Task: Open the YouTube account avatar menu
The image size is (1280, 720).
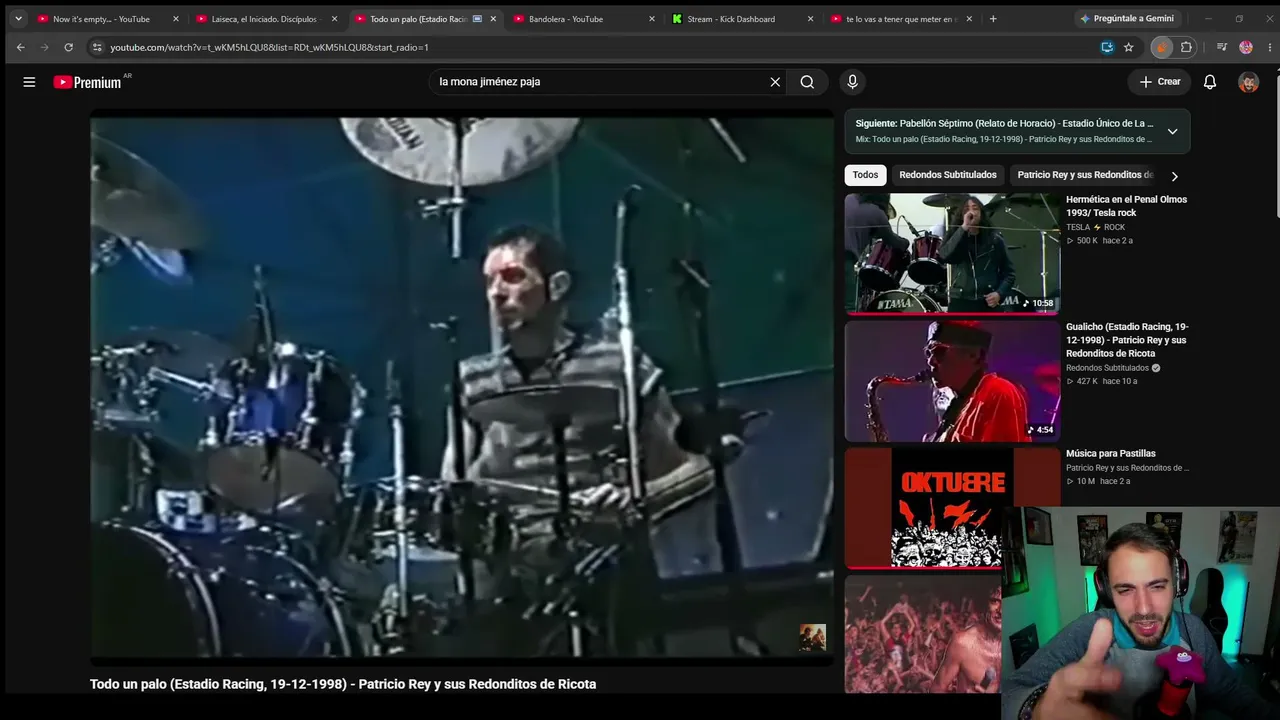Action: click(1248, 82)
